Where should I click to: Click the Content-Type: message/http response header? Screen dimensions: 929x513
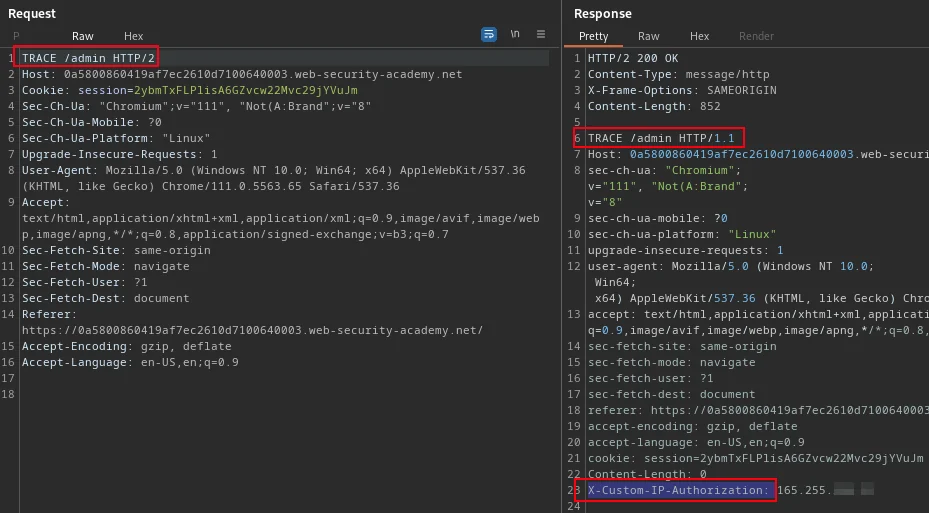(x=678, y=74)
